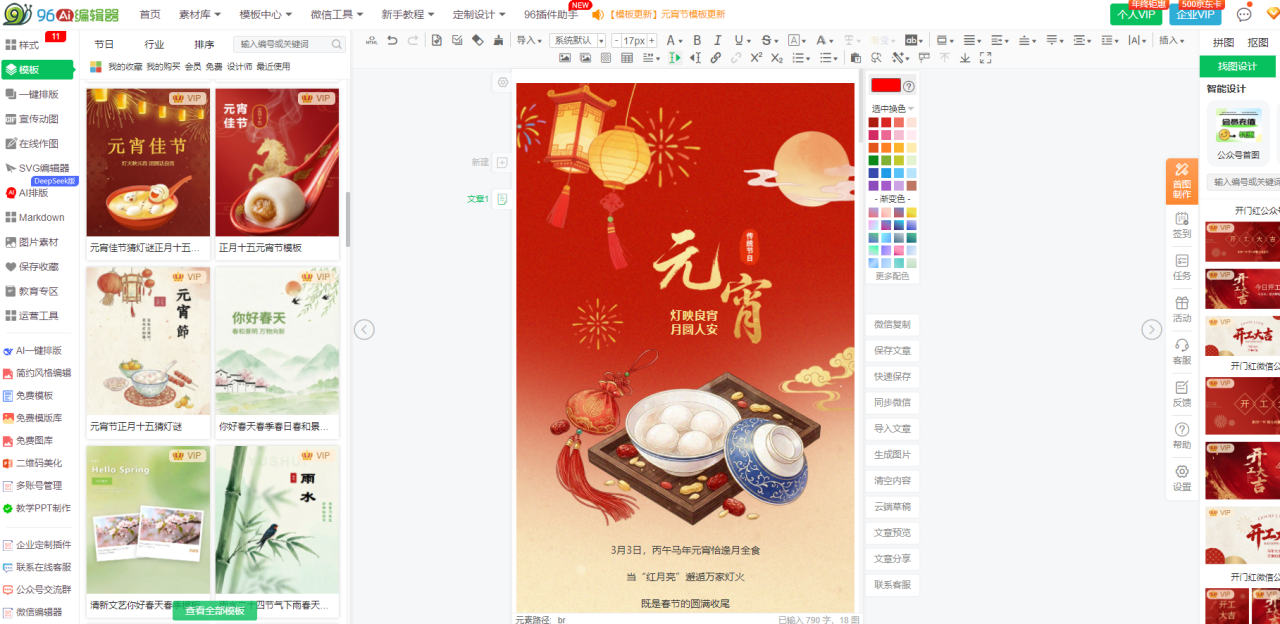1280x624 pixels.
Task: Select the large red color swatch
Action: (885, 86)
